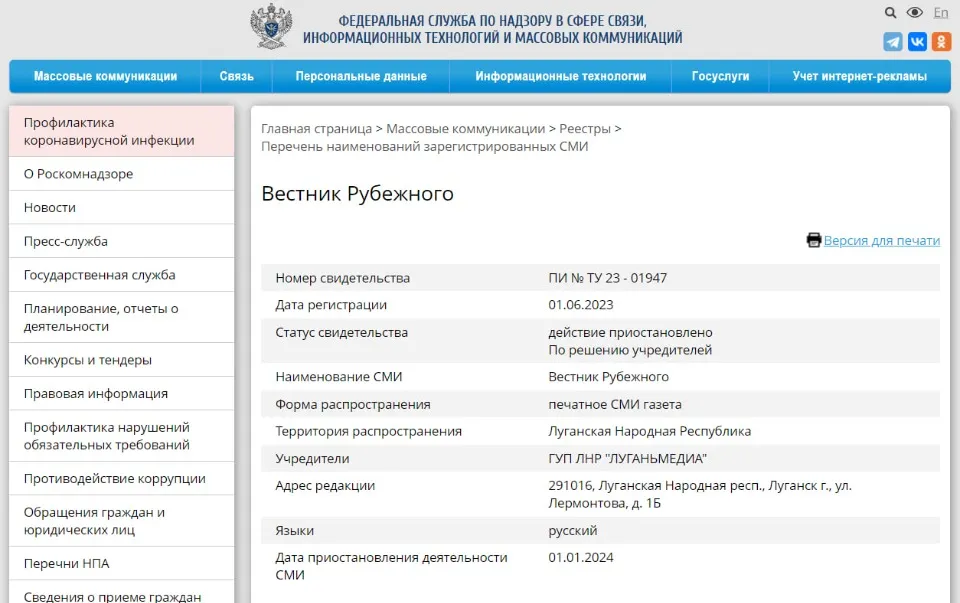Open Версия для печати
Image resolution: width=960 pixels, height=603 pixels.
pos(882,240)
